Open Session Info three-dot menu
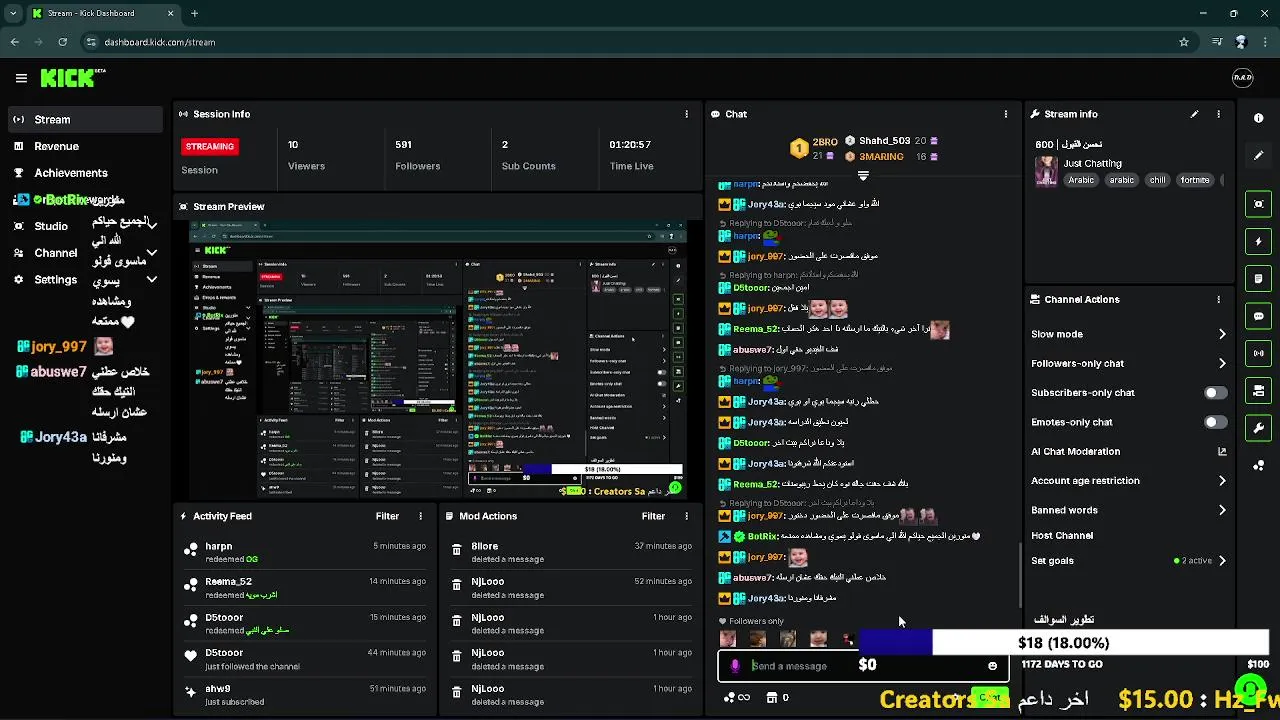The width and height of the screenshot is (1280, 720). 686,114
